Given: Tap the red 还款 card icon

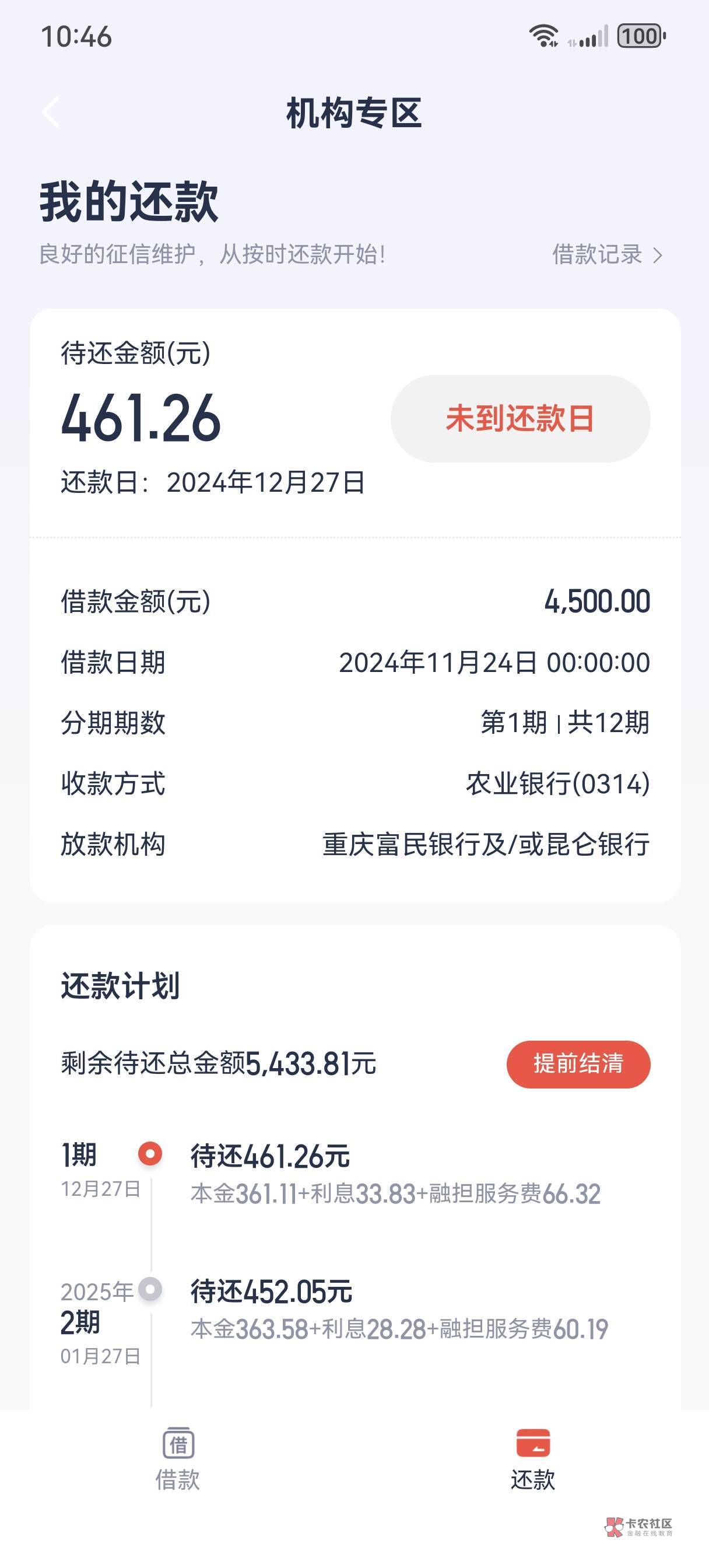Looking at the screenshot, I should 532,1443.
